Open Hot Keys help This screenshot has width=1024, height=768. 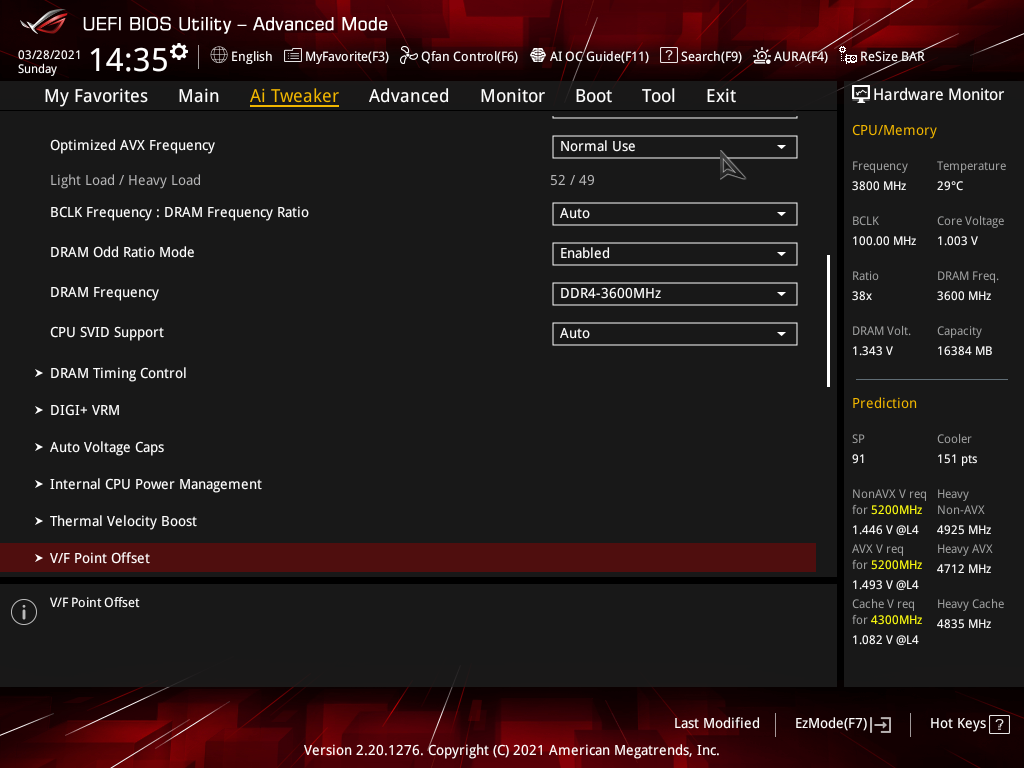click(969, 724)
